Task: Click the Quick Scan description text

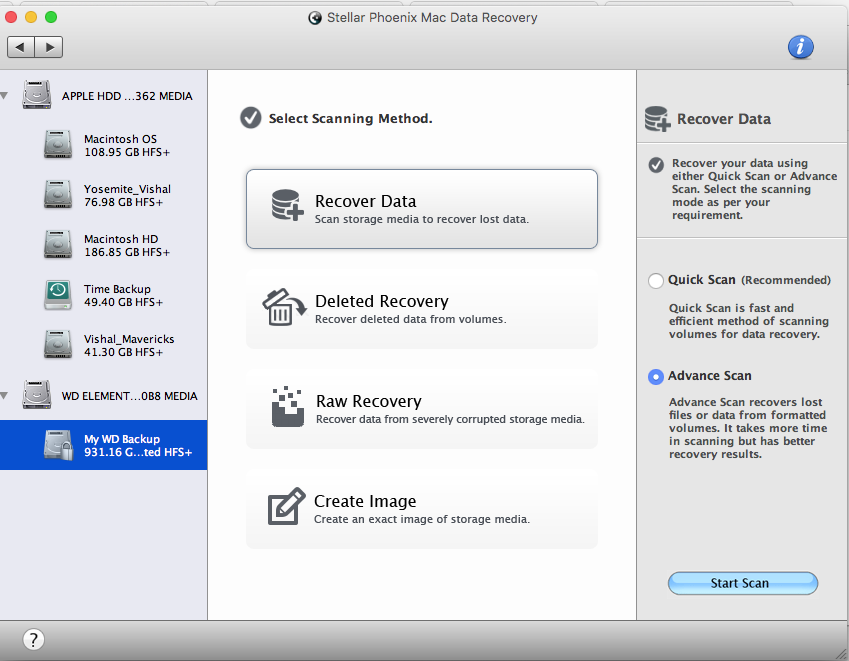Action: tap(749, 321)
